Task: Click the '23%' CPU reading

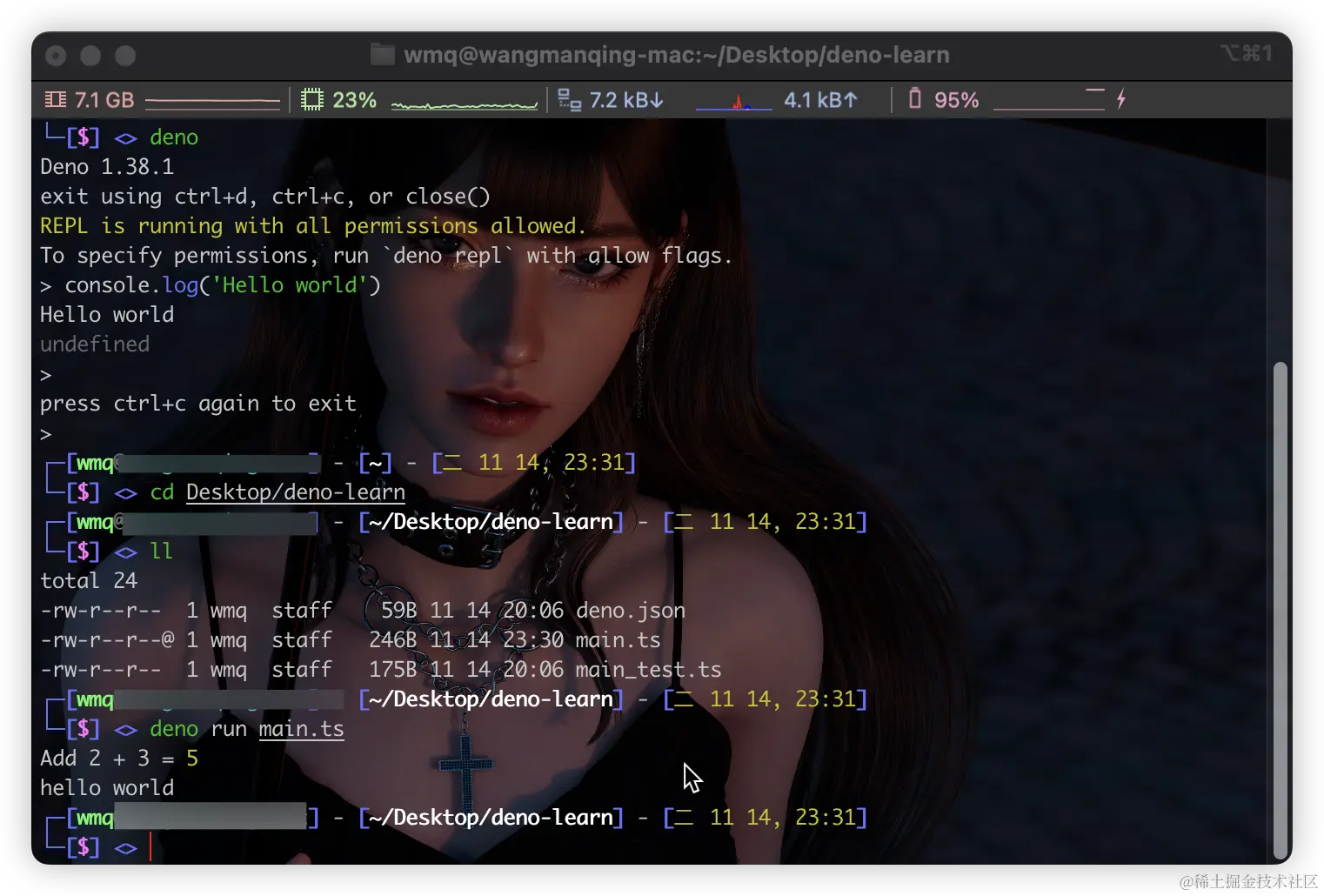Action: 355,100
